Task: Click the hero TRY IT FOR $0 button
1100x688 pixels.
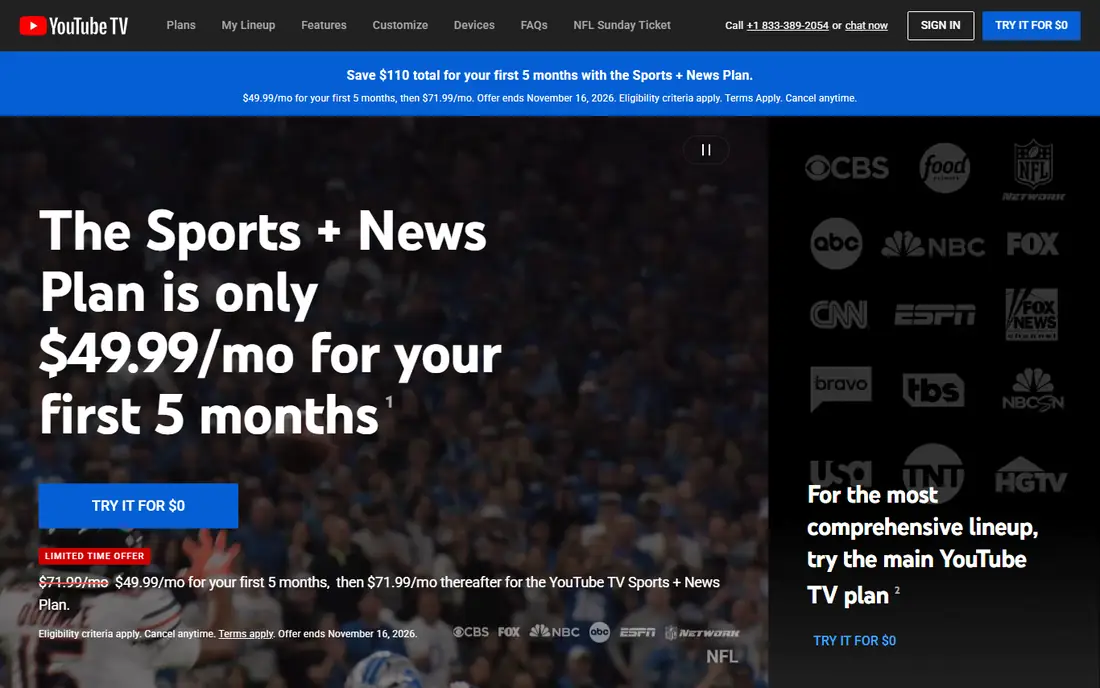Action: [x=138, y=506]
